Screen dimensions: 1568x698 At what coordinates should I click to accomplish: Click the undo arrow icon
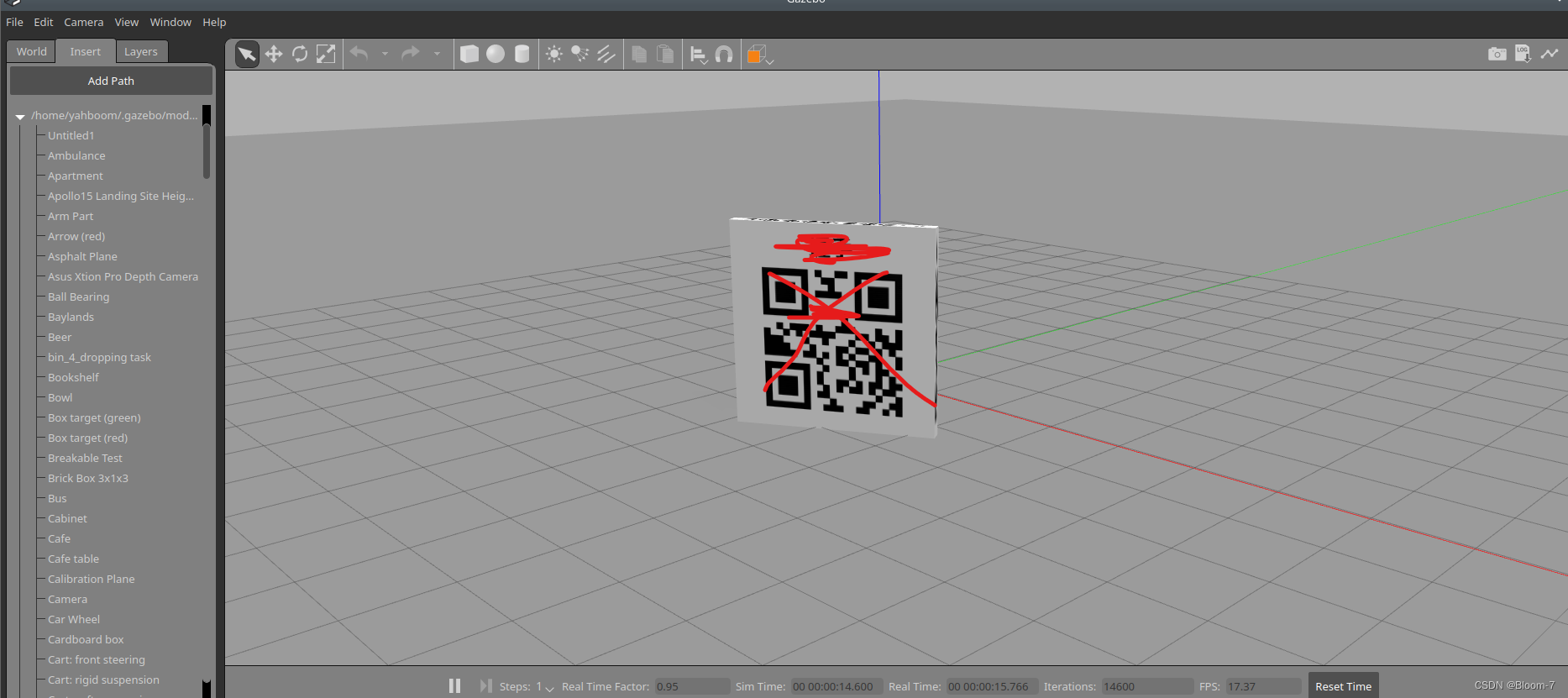tap(359, 54)
